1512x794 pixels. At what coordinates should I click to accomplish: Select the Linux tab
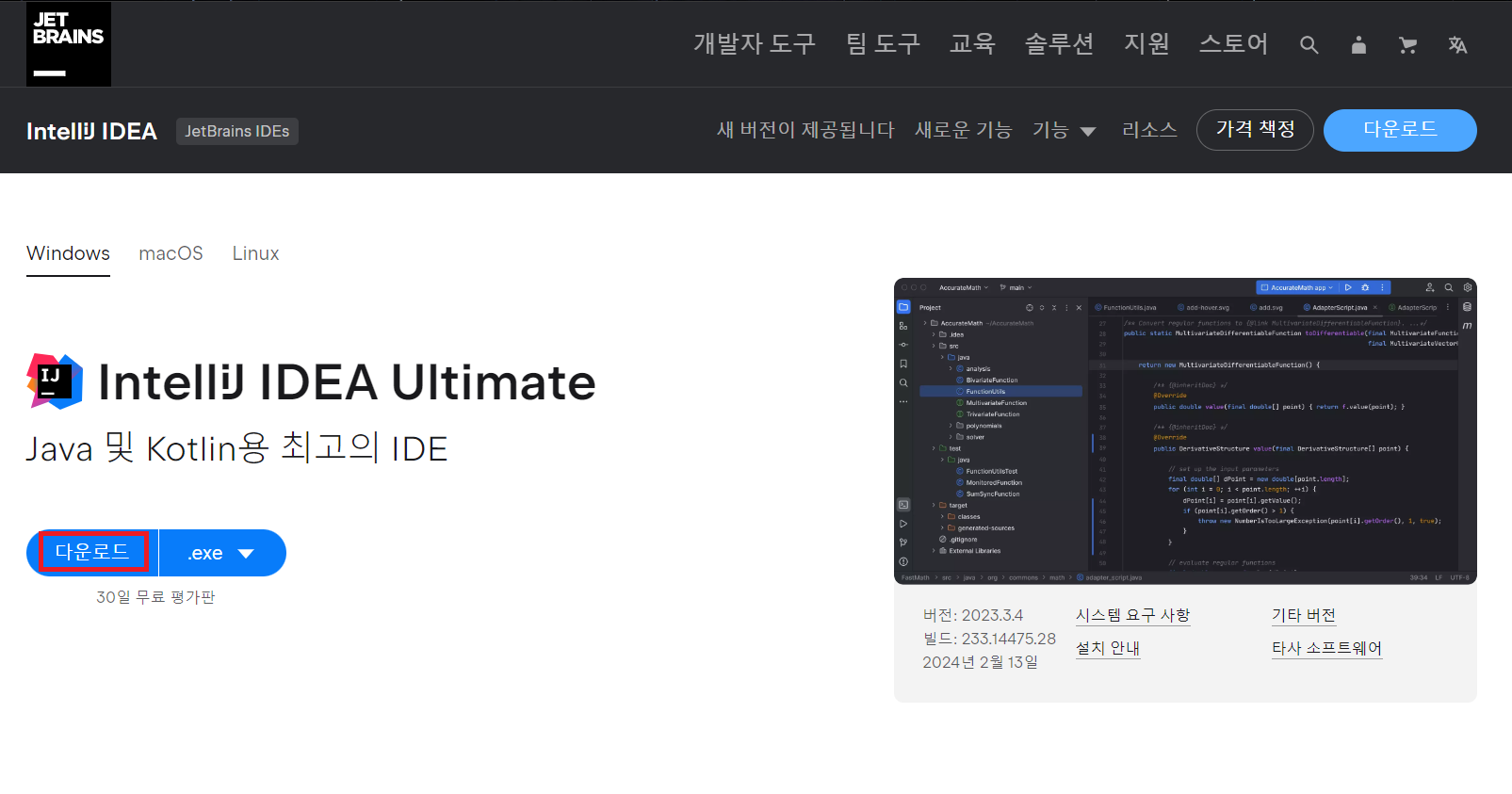click(255, 253)
